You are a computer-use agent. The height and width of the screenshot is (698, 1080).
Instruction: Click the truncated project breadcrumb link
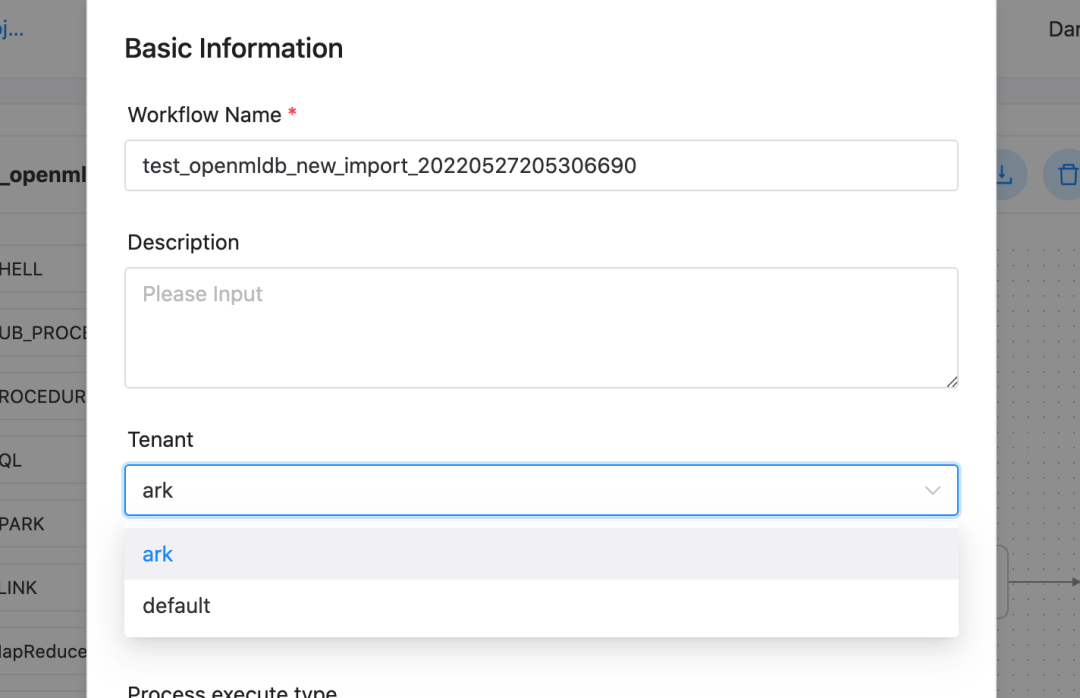coord(12,29)
